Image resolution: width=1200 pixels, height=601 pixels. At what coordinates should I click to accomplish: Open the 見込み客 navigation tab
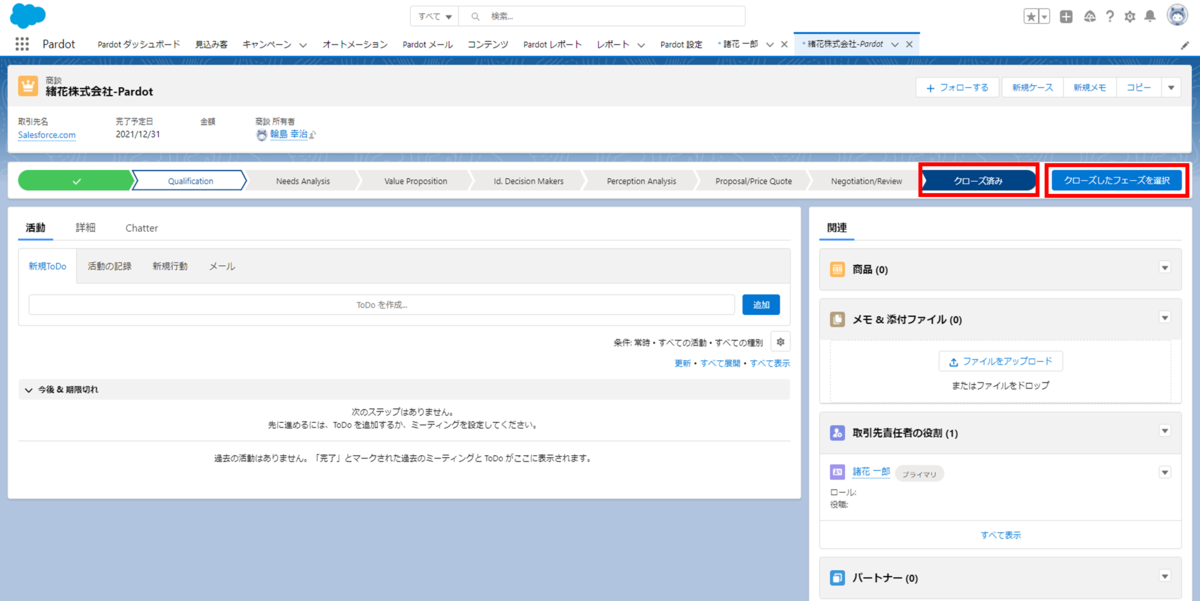[x=211, y=45]
